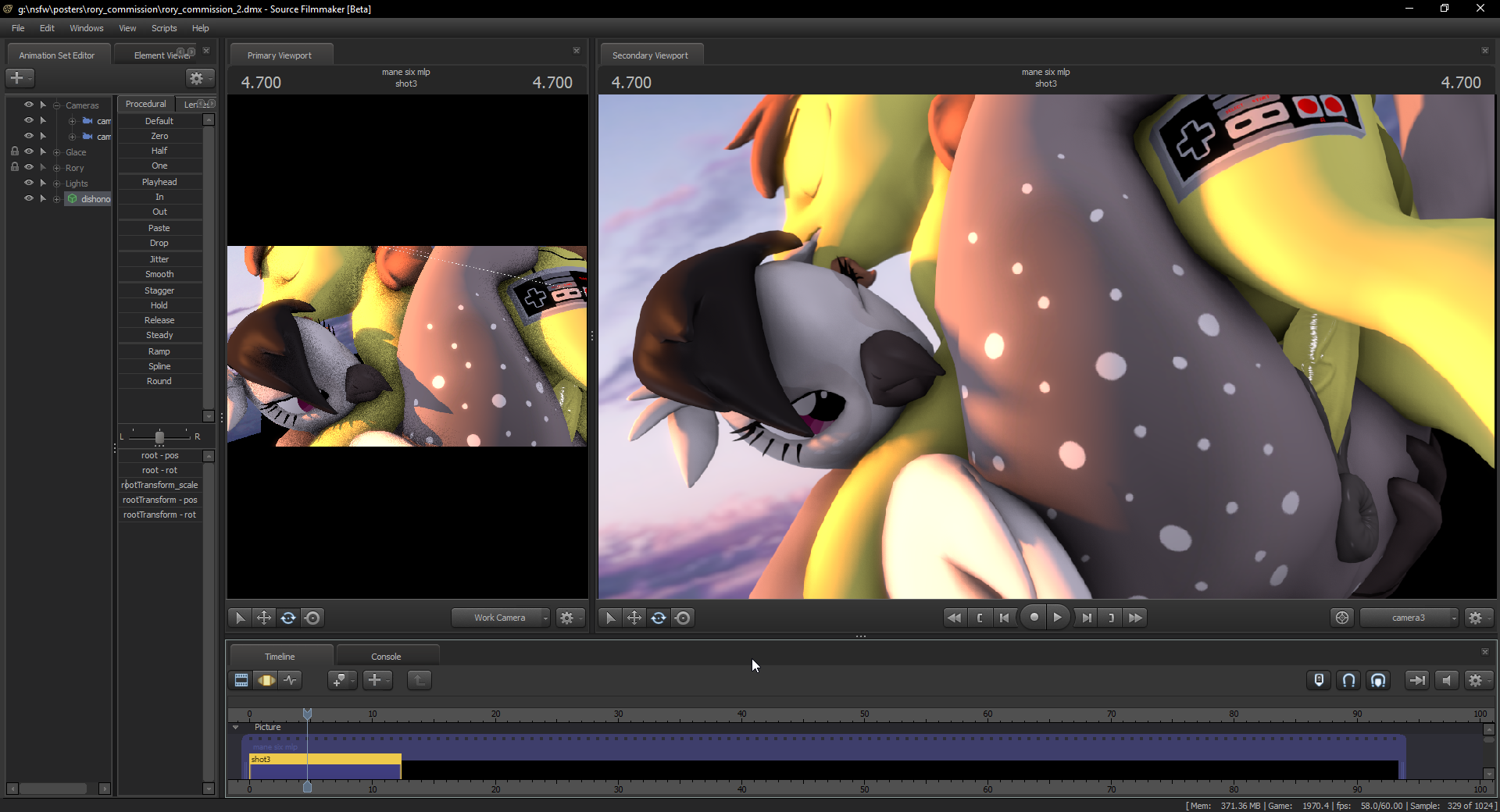Toggle visibility eye for Rory
This screenshot has height=812, width=1500.
(x=29, y=167)
